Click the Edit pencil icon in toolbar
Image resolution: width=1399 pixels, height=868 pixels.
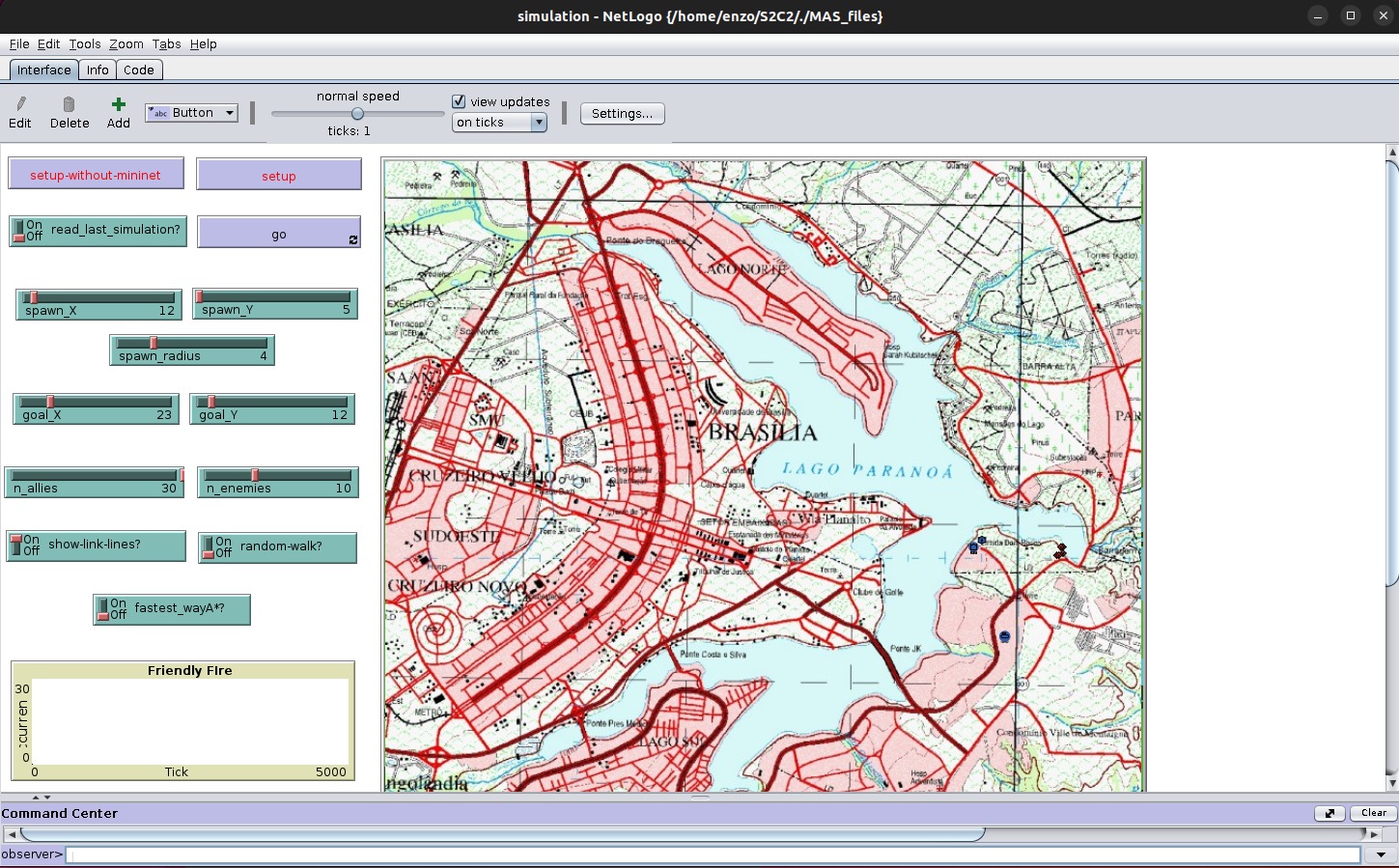coord(20,104)
